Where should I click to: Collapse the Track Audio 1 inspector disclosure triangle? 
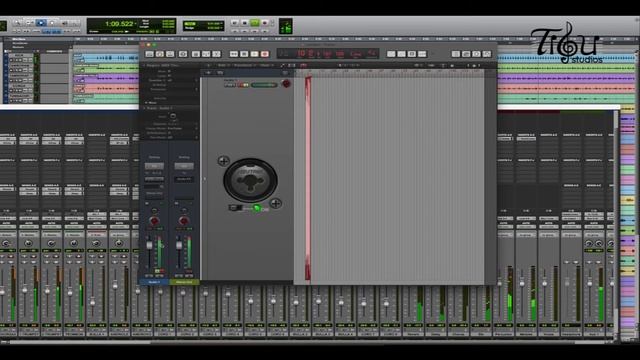pos(144,108)
